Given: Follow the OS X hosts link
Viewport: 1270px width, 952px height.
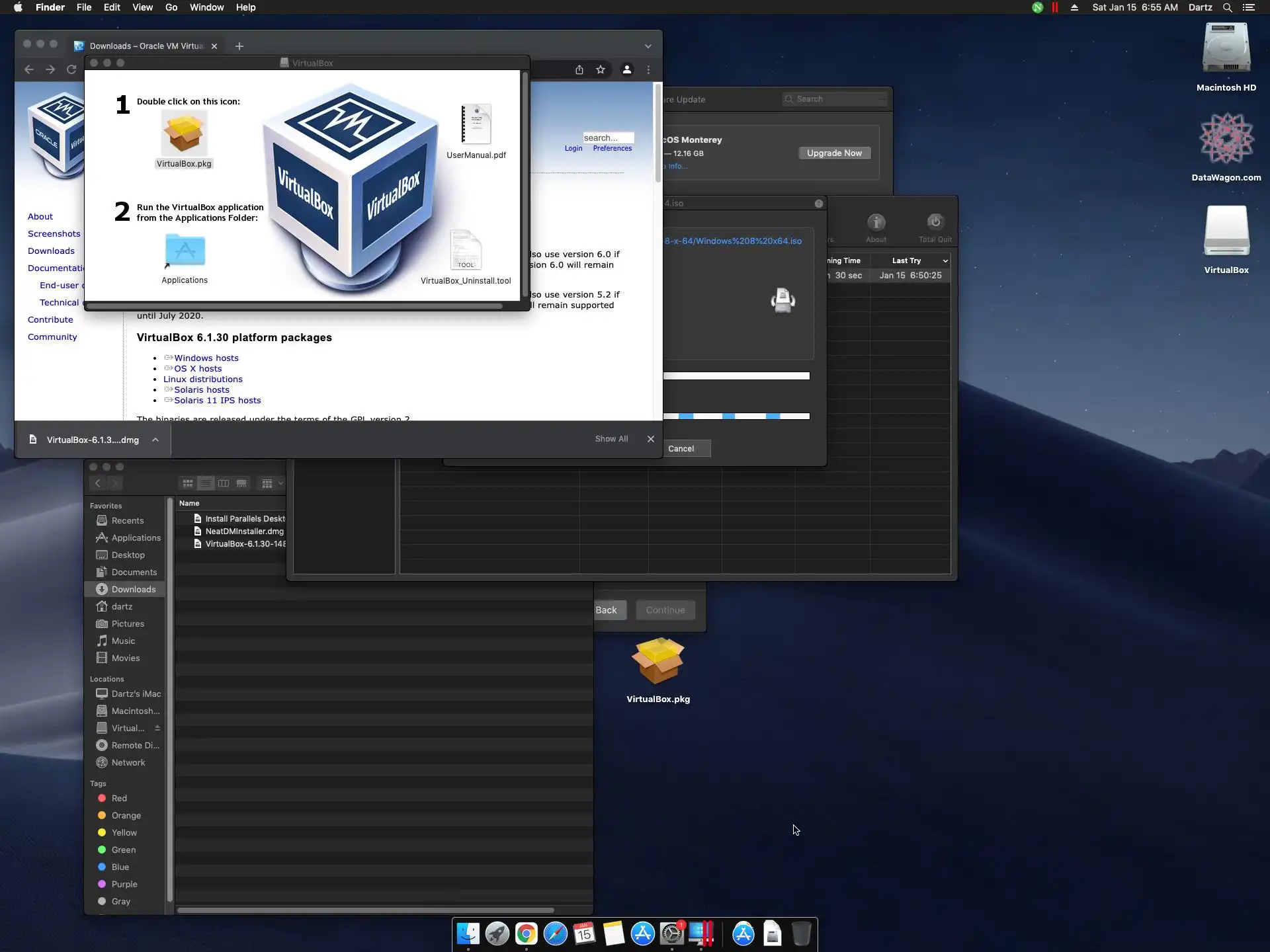Looking at the screenshot, I should click(x=198, y=369).
